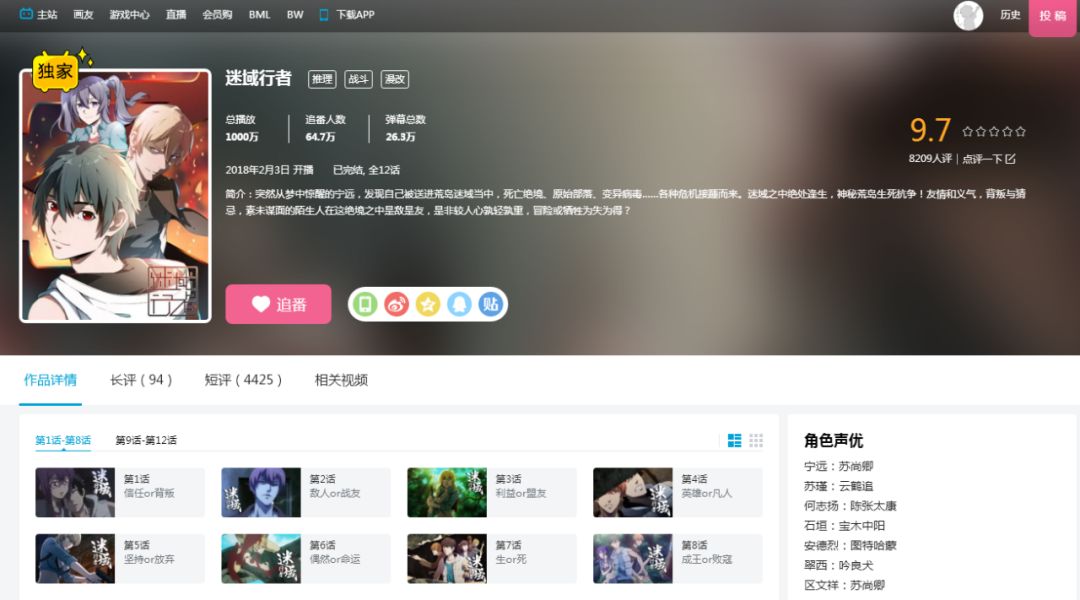
Task: Click the 投稿 upload button
Action: [x=1052, y=17]
